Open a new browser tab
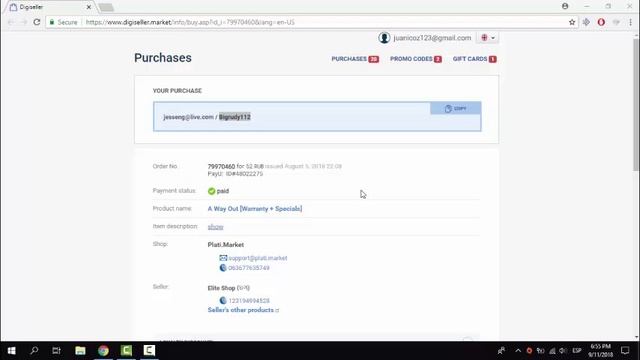Viewport: 640px width, 360px height. tap(106, 7)
